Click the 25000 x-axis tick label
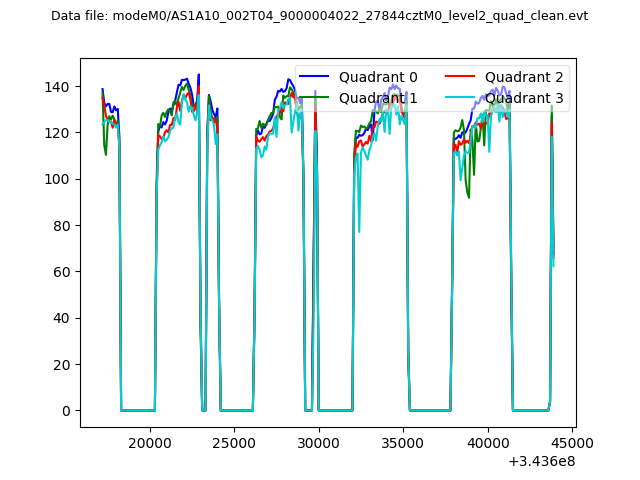 click(234, 443)
